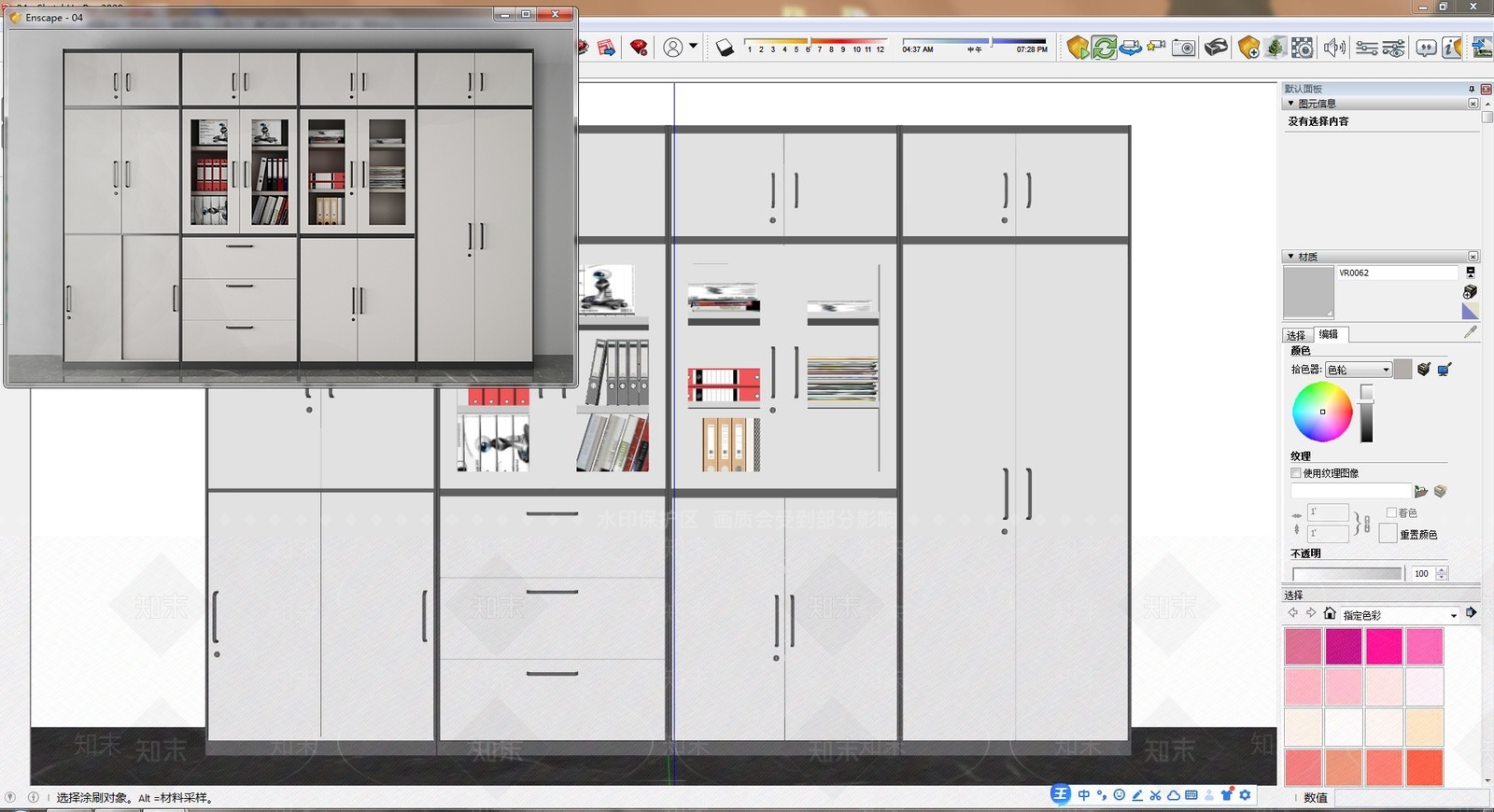Viewport: 1494px width, 812px height.
Task: Open Enscape feedback speech bubble
Action: point(1426,48)
